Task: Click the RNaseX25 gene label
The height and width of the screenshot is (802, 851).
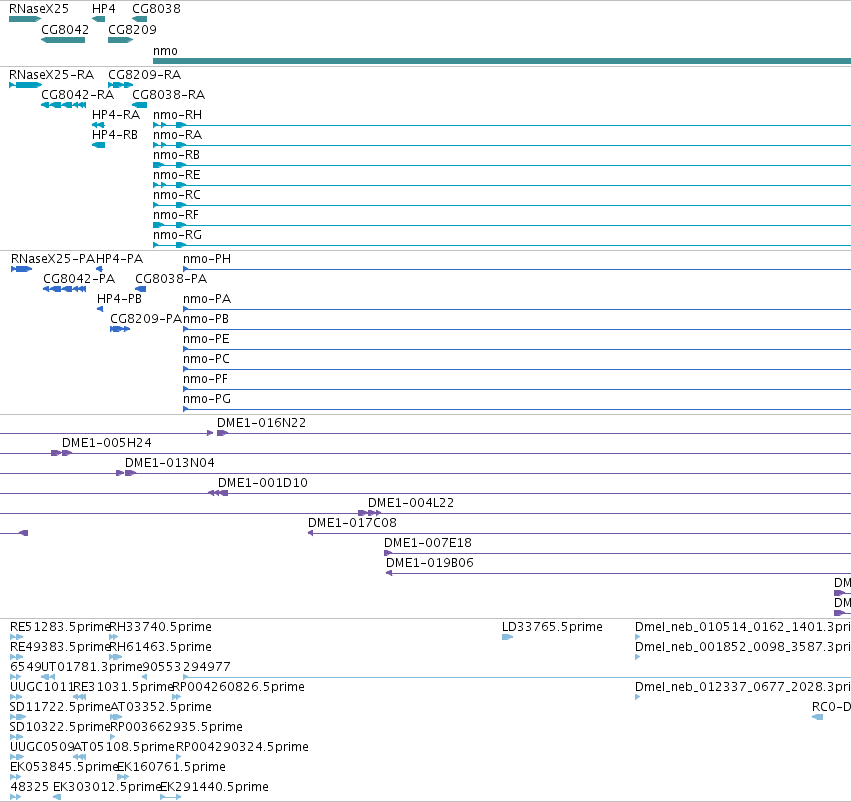Action: (x=39, y=9)
